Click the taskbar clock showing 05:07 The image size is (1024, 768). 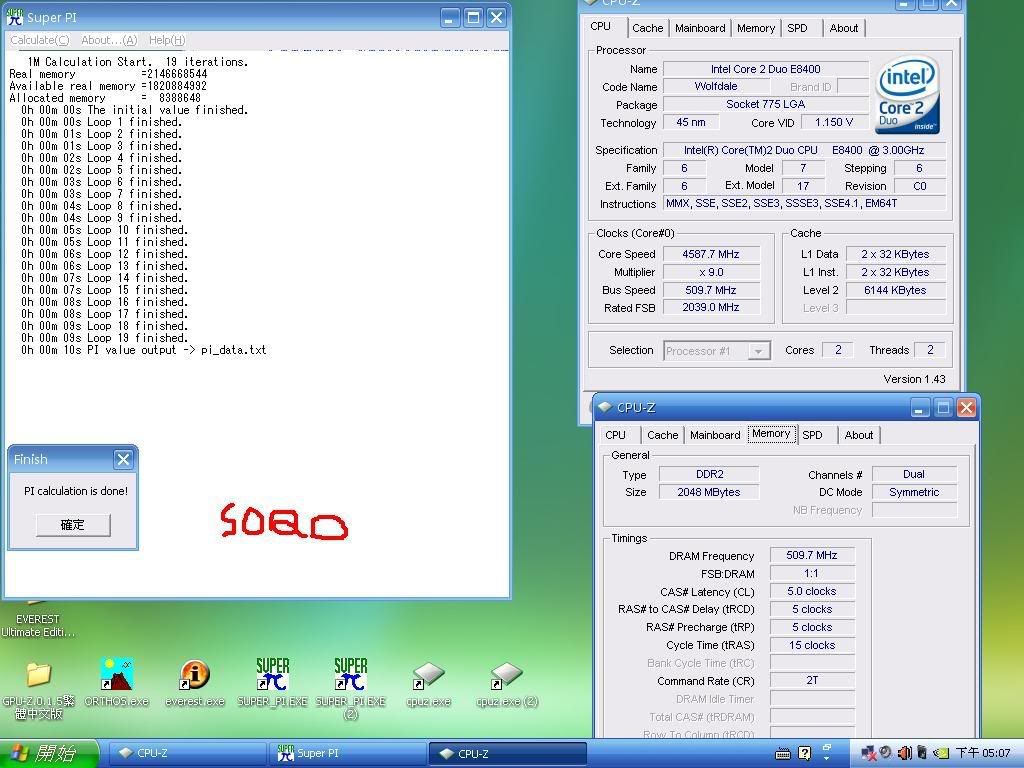click(x=984, y=753)
